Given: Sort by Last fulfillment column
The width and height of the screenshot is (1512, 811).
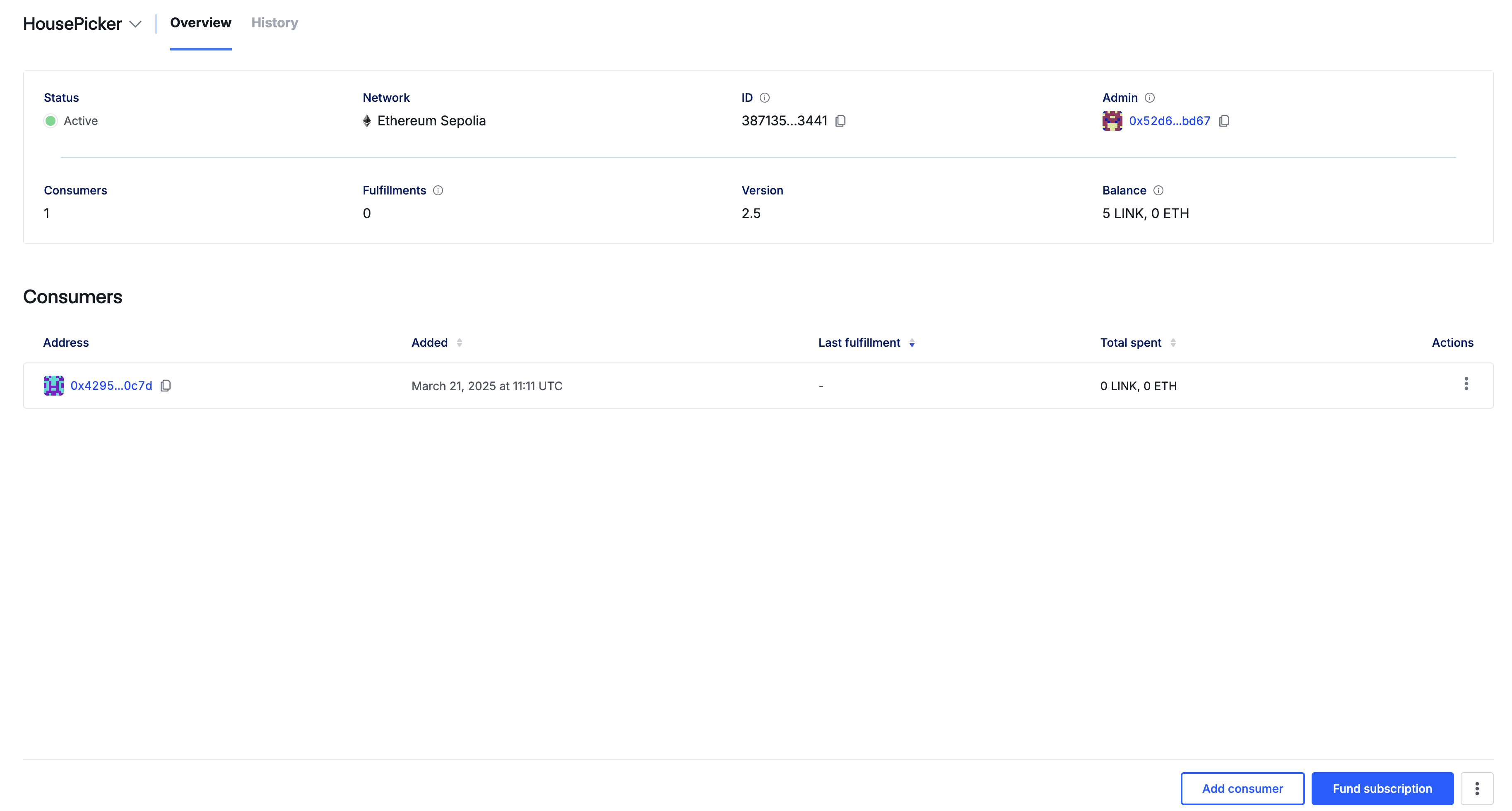Looking at the screenshot, I should 912,343.
